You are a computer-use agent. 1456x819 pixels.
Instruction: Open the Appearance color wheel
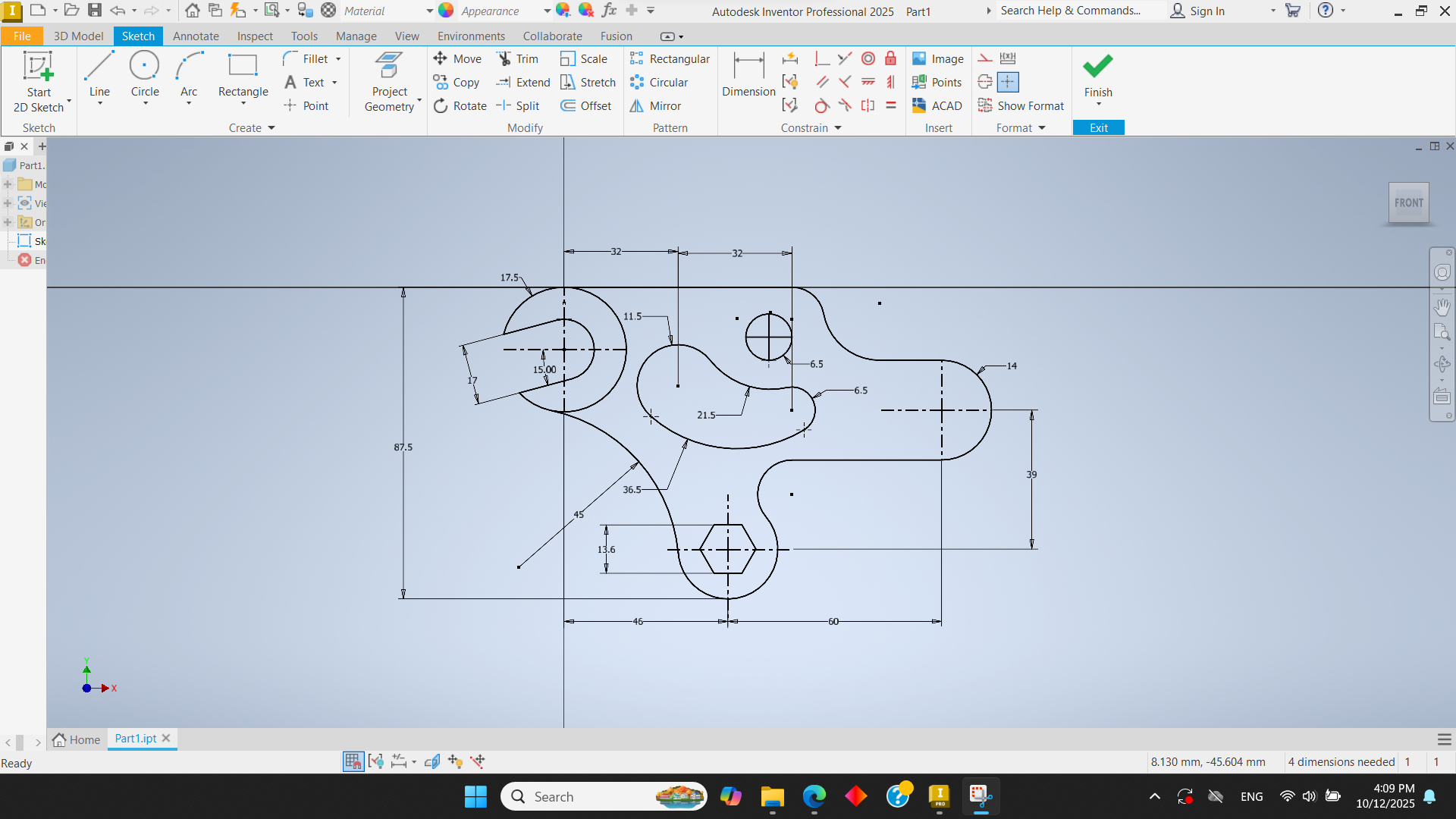point(446,11)
